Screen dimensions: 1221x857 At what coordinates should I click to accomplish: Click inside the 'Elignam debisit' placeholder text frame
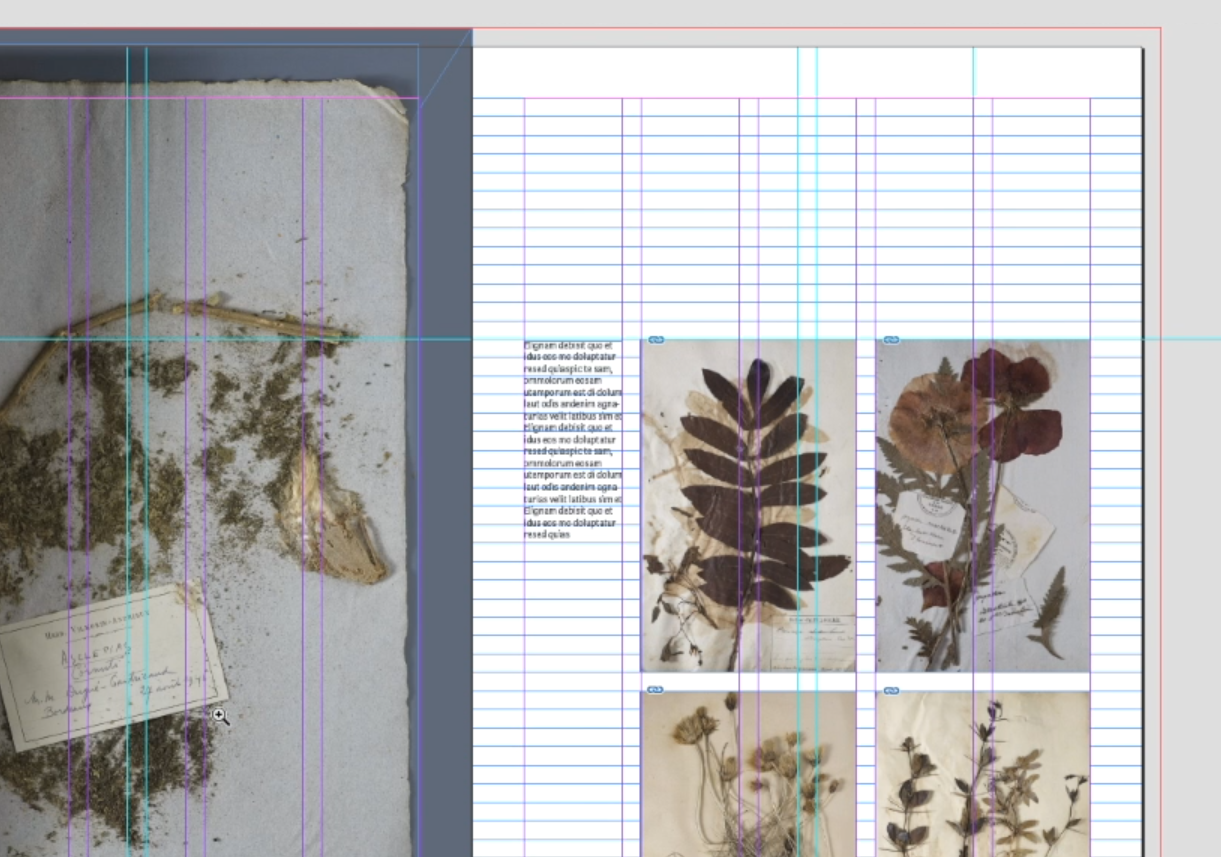pos(572,440)
